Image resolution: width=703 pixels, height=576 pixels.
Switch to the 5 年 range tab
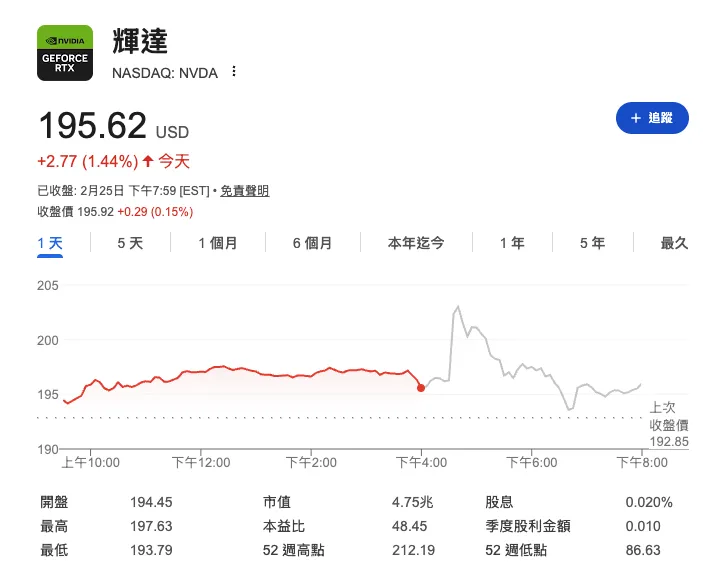(x=592, y=243)
